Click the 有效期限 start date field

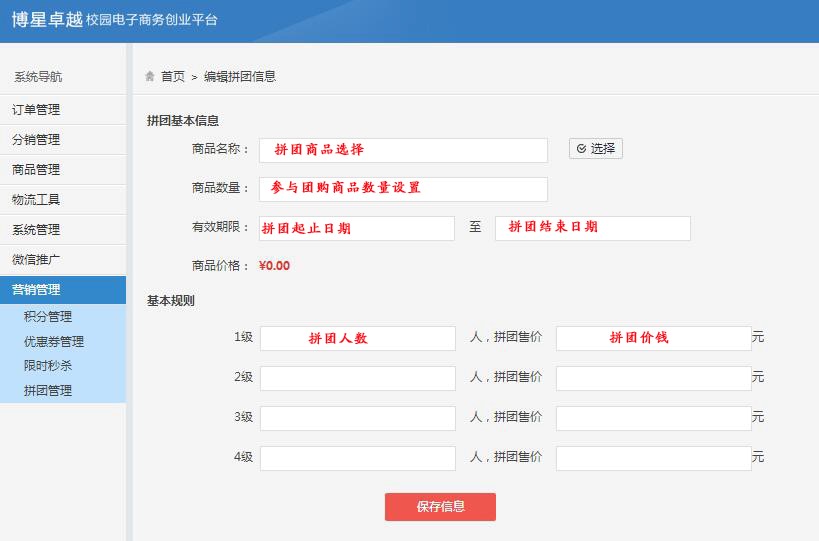tap(357, 228)
